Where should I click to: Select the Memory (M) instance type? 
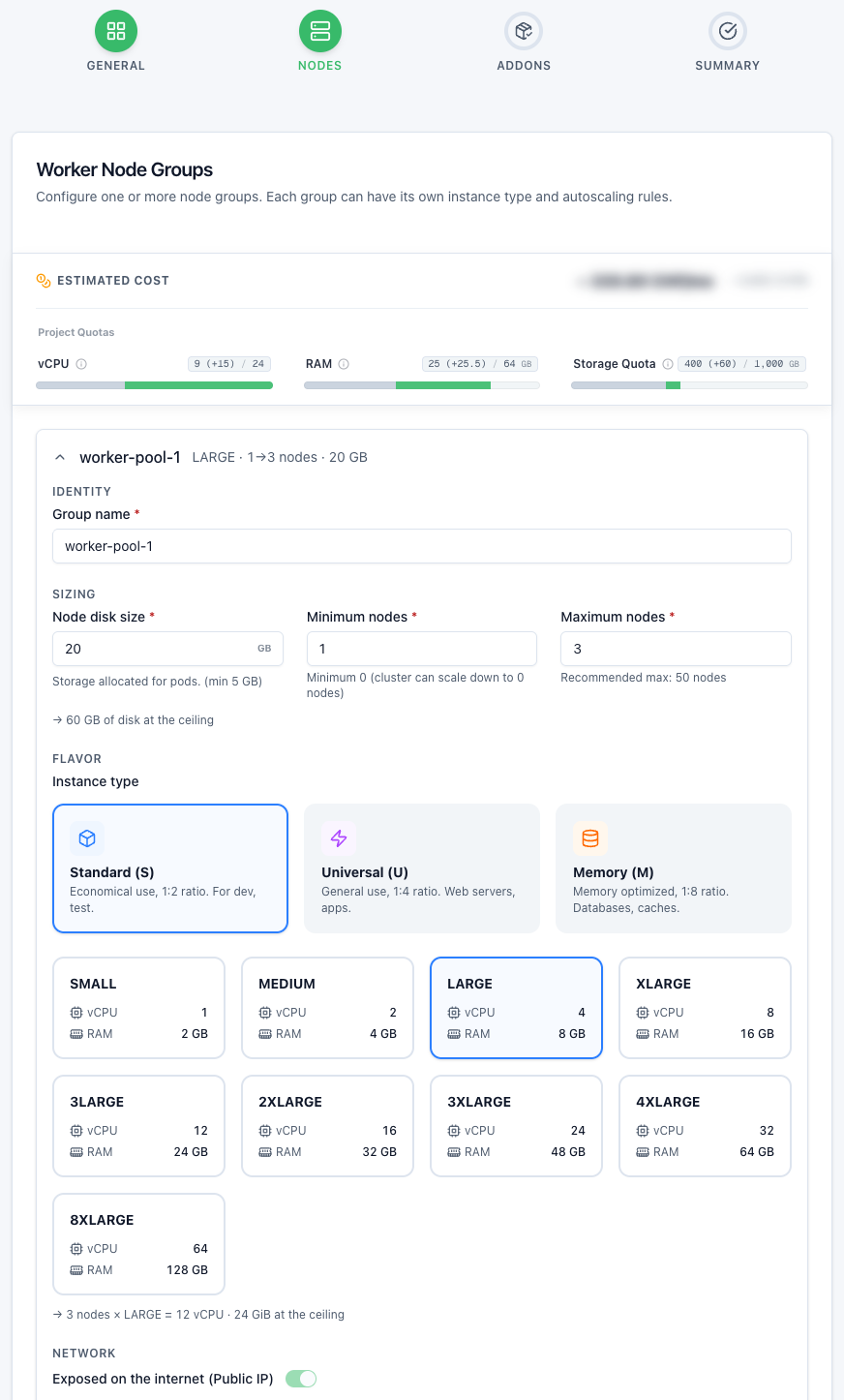[674, 868]
